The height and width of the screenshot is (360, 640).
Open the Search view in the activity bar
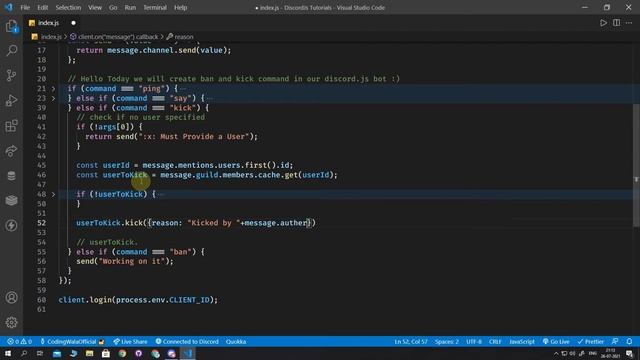tap(11, 51)
